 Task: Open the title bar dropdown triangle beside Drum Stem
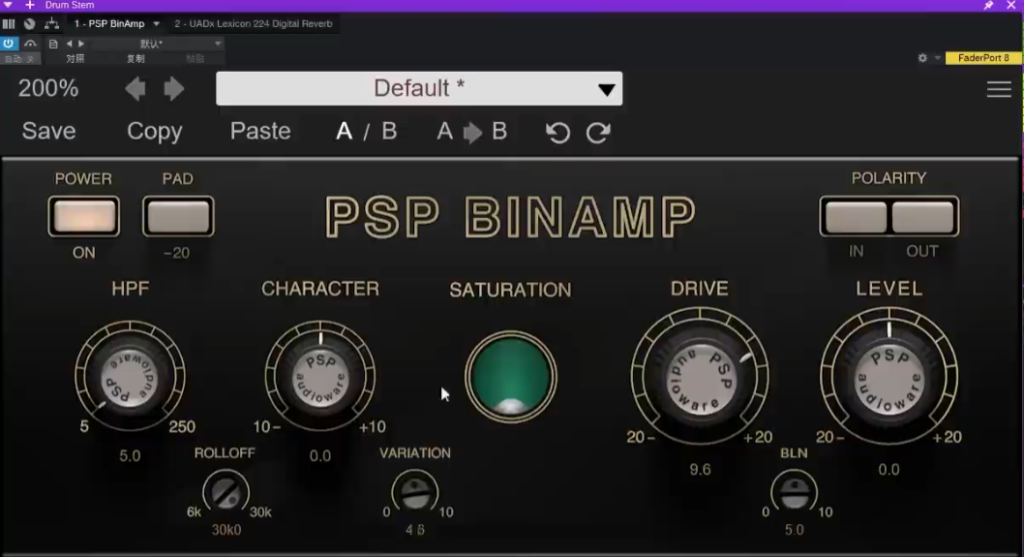click(8, 5)
